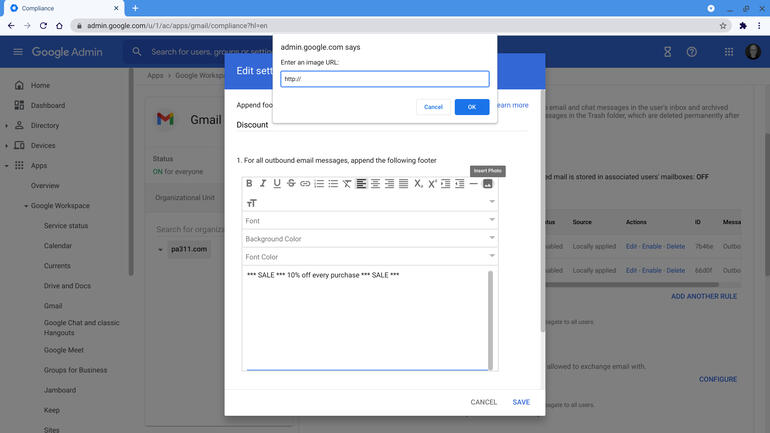Open the font size dropdown
Viewport: 770px width, 433px height.
tap(370, 202)
